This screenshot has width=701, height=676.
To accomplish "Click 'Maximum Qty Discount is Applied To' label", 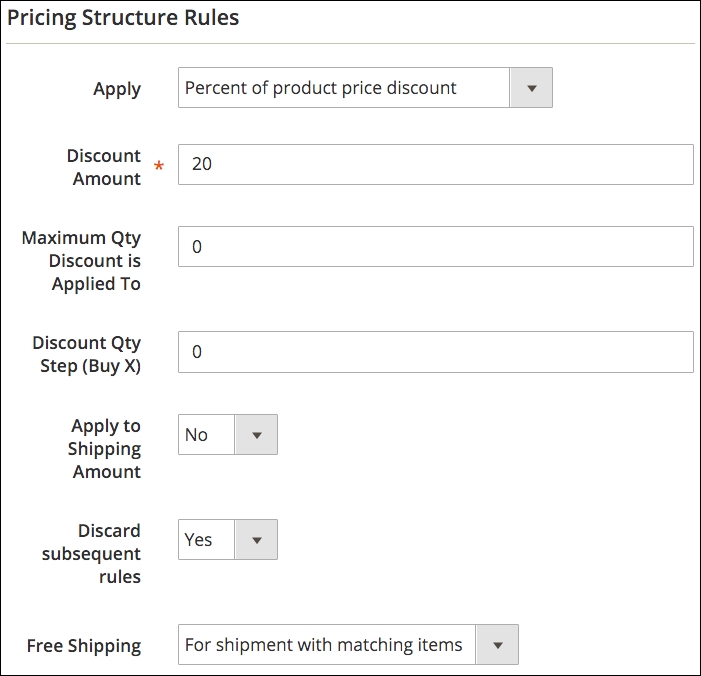I will 82,261.
